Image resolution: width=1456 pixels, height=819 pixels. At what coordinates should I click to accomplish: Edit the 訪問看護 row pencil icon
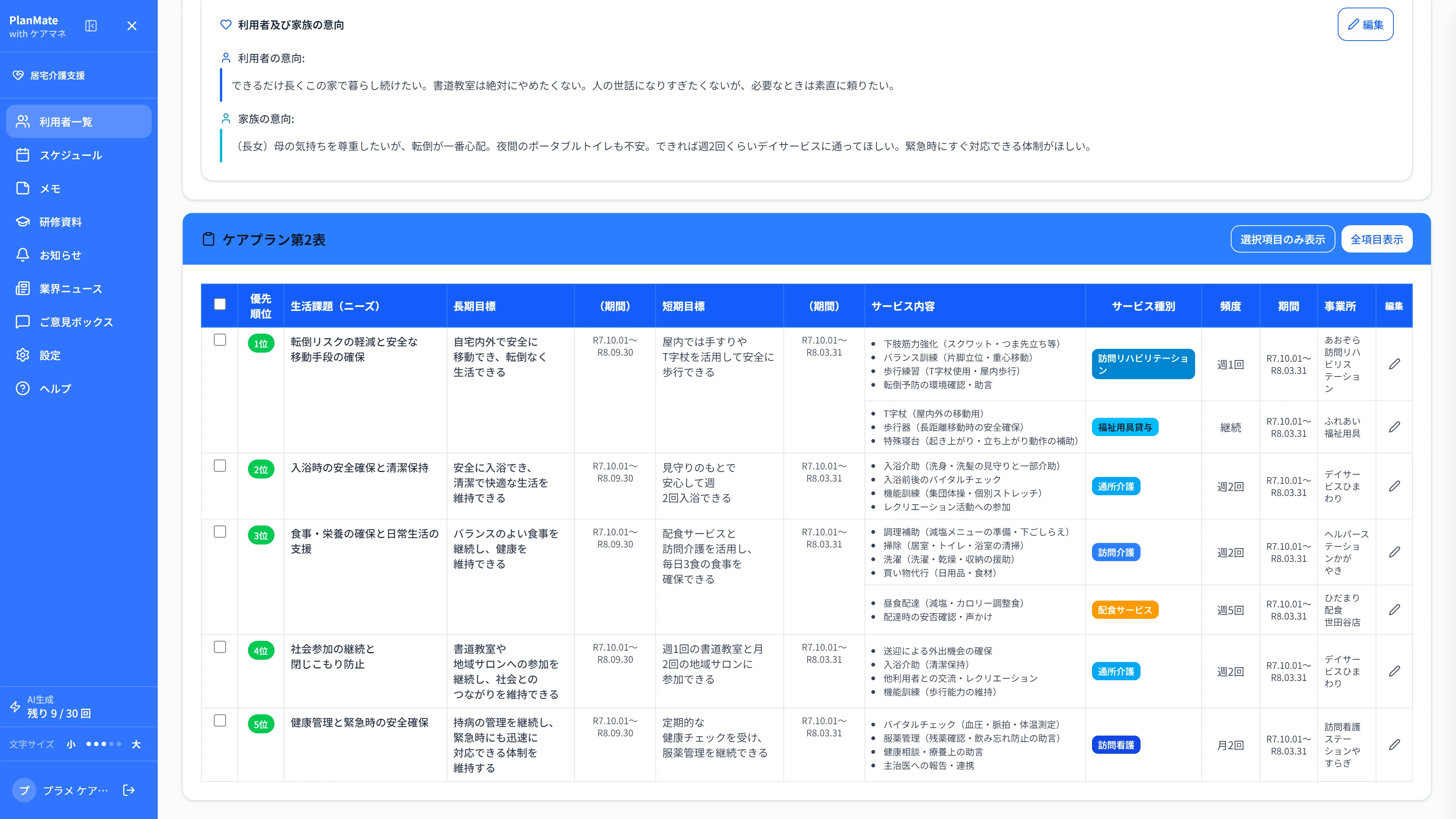(1395, 744)
